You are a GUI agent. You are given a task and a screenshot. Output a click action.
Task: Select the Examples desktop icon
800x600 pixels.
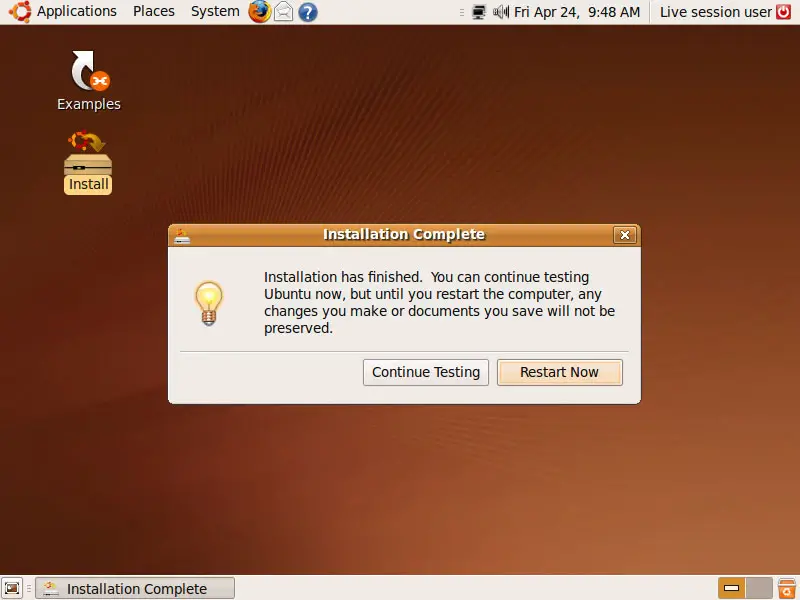[x=89, y=81]
